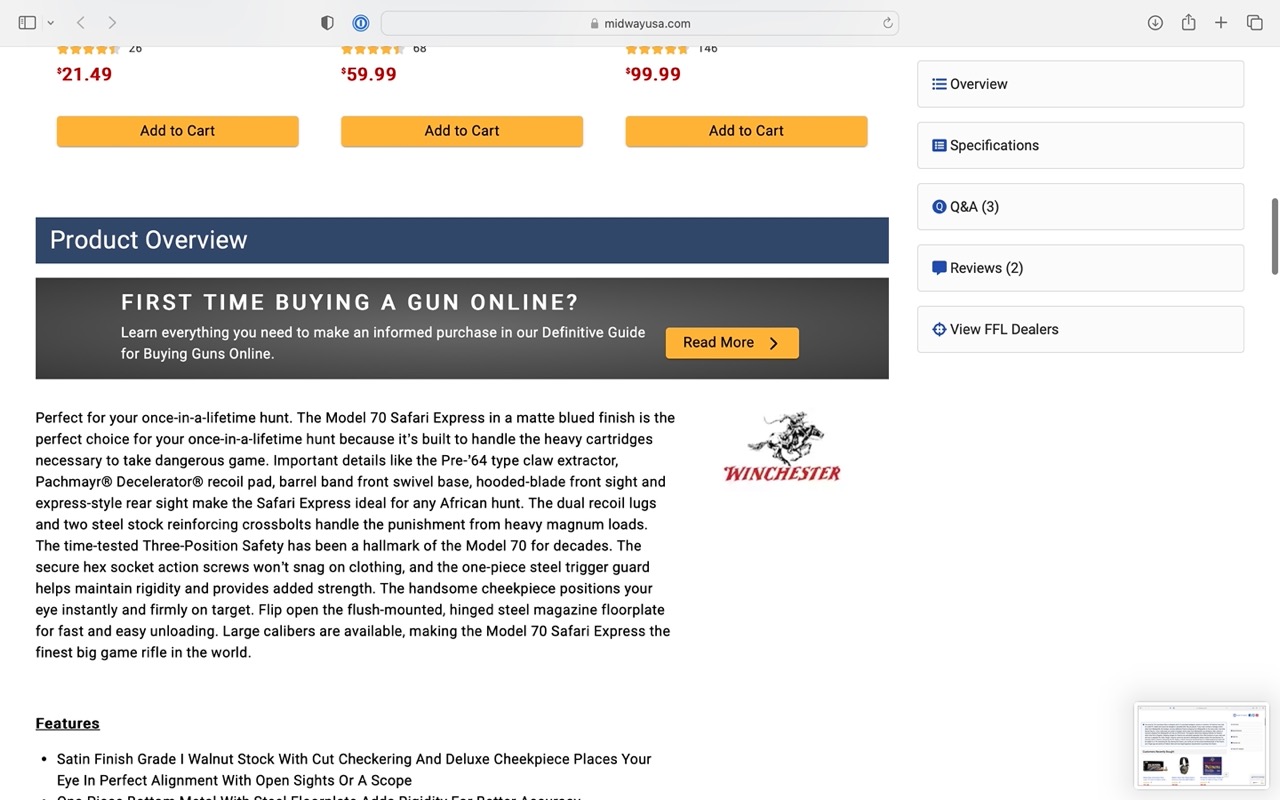The width and height of the screenshot is (1280, 800).
Task: Click the star rating with 68 reviews
Action: [x=371, y=49]
